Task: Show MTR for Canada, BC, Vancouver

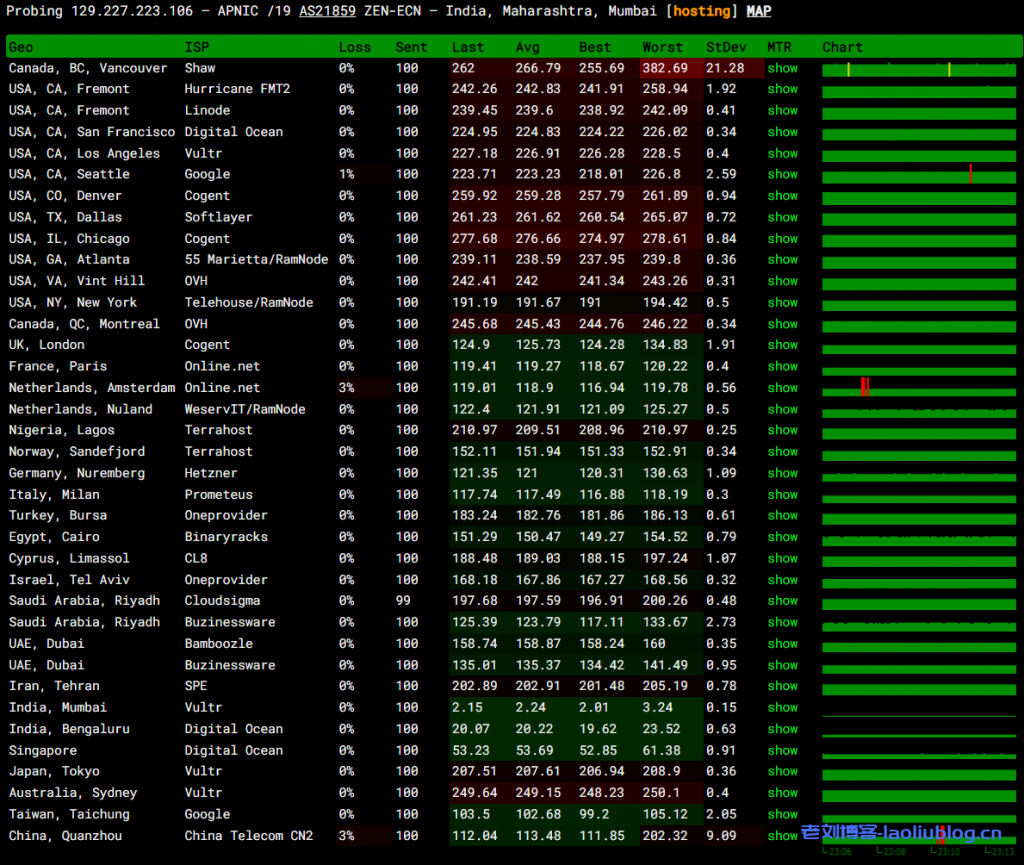Action: [x=782, y=68]
